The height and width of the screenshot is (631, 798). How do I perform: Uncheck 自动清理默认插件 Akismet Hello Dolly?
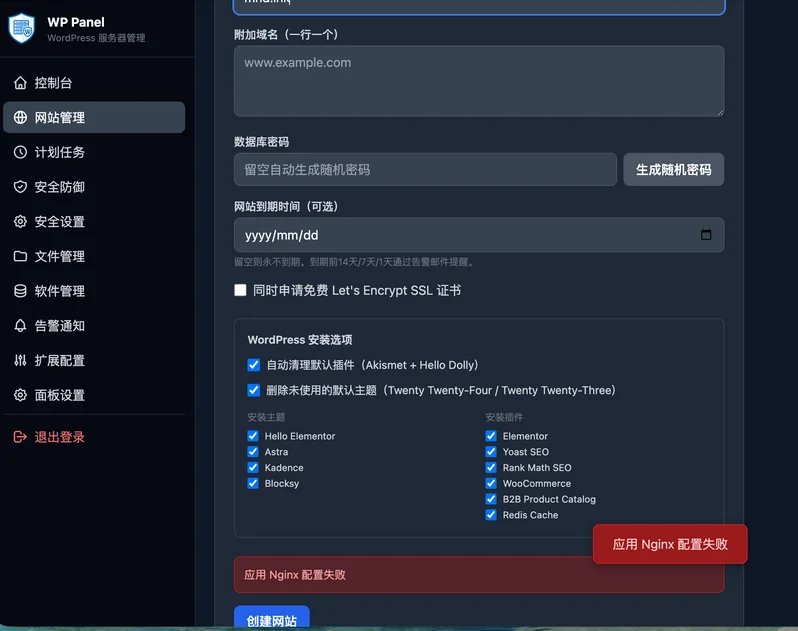coord(253,365)
